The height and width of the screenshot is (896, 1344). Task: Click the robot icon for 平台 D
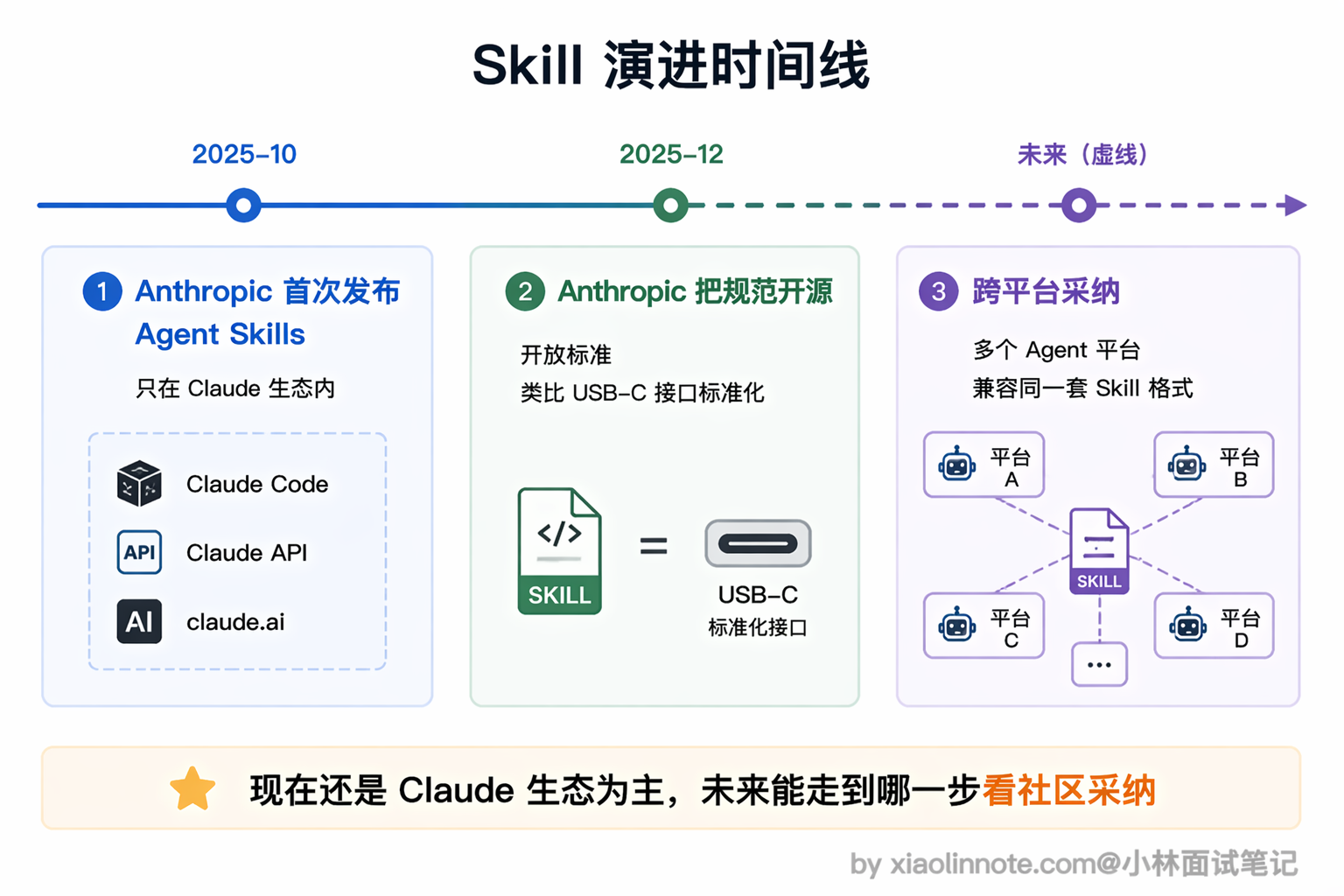pos(1187,626)
